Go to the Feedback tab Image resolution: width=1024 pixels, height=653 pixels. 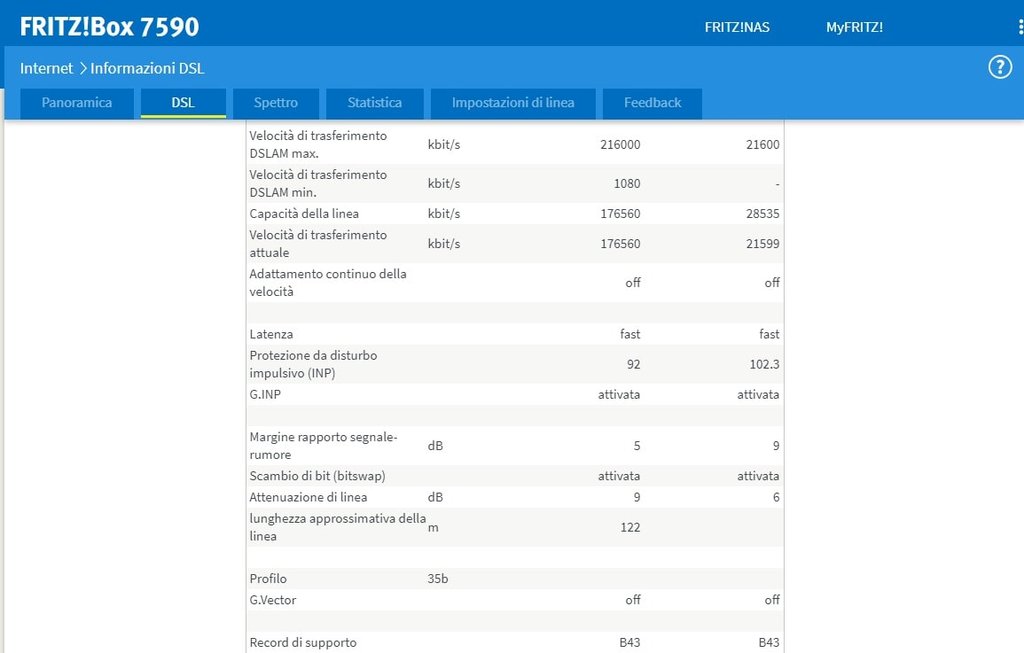coord(652,103)
